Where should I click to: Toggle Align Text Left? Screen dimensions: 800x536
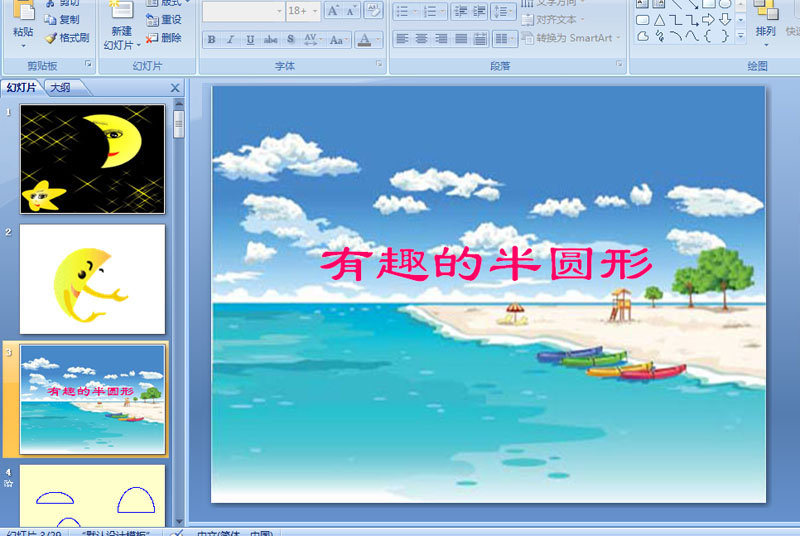[x=402, y=39]
